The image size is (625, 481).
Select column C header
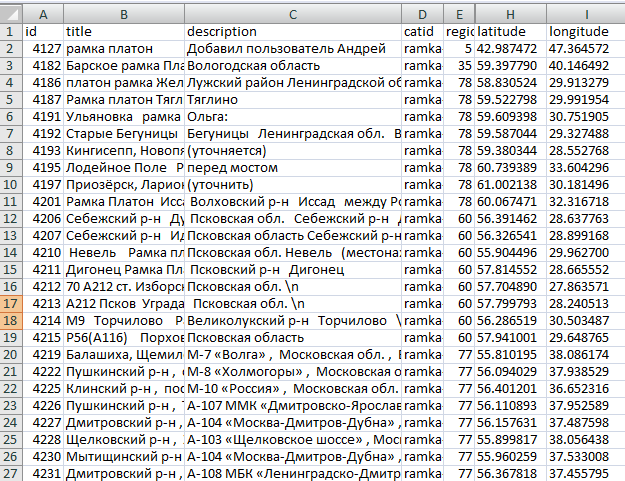[x=293, y=13]
